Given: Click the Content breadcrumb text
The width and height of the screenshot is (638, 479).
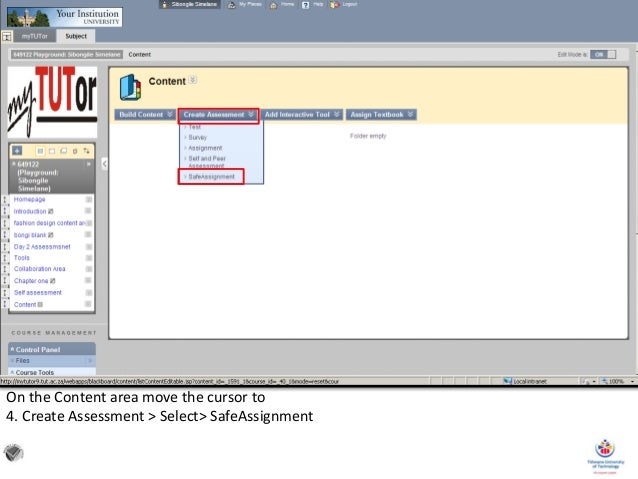Looking at the screenshot, I should click(x=140, y=55).
